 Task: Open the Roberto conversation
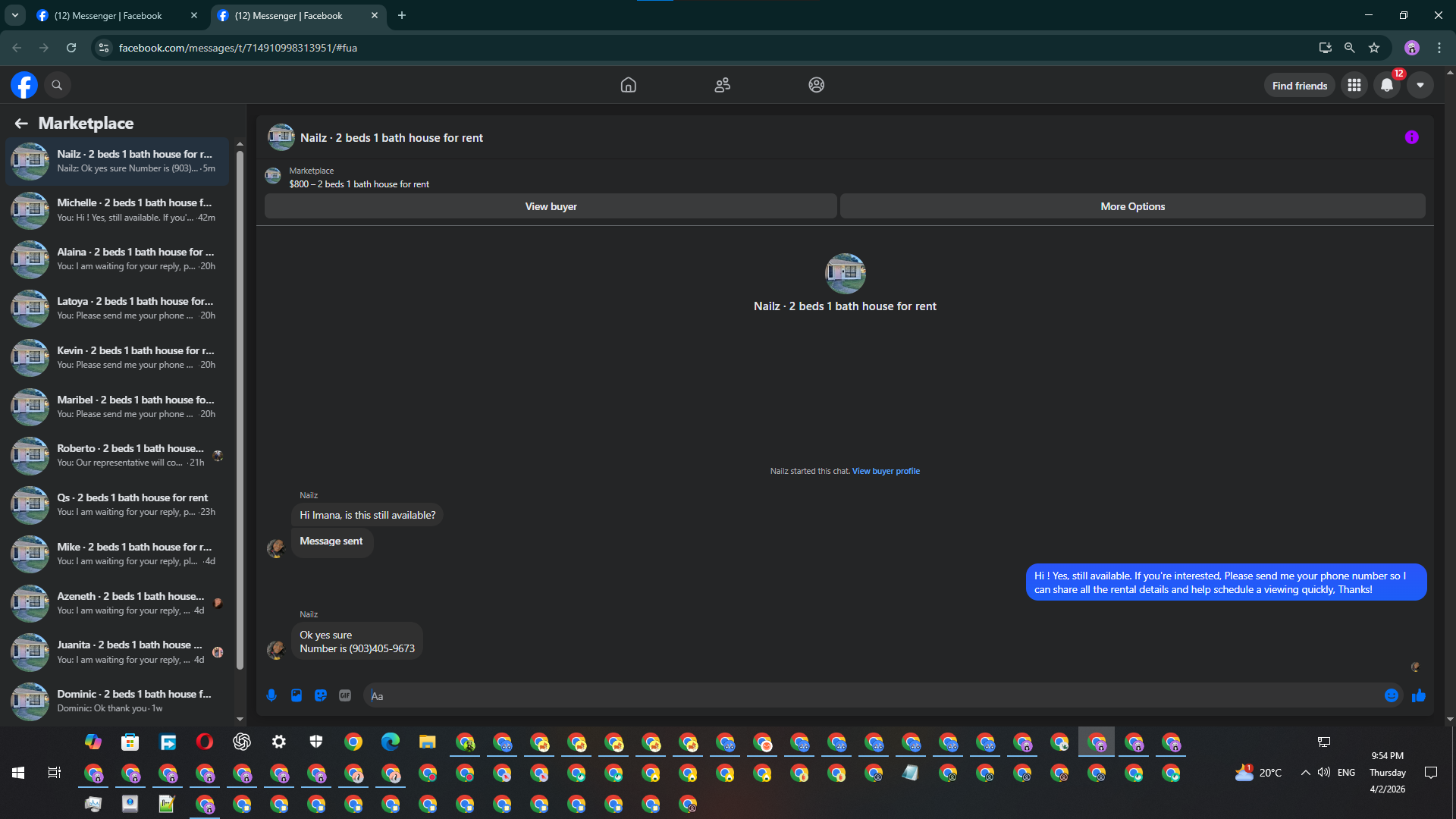click(118, 456)
